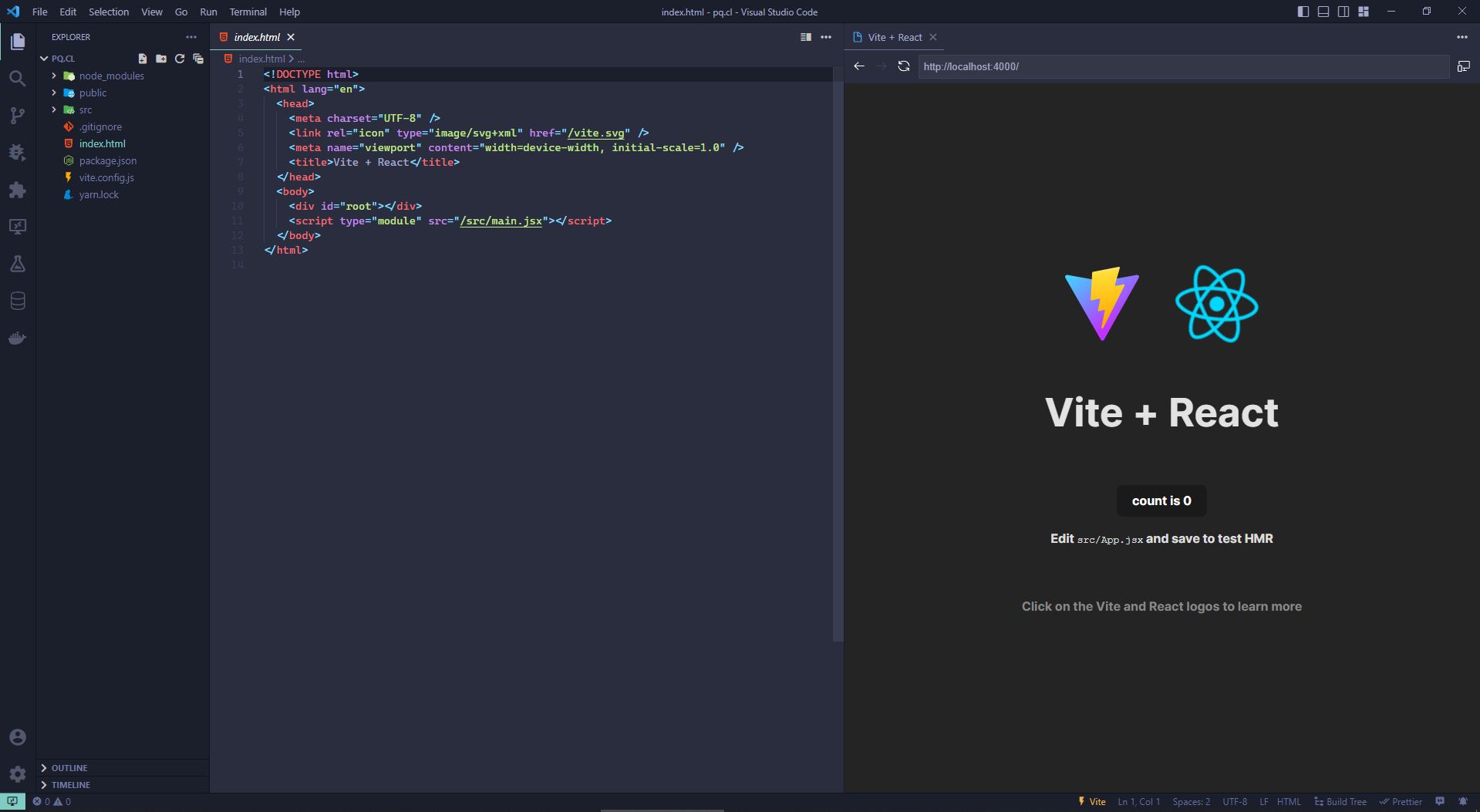Click the Prettier status bar item

[x=1401, y=802]
